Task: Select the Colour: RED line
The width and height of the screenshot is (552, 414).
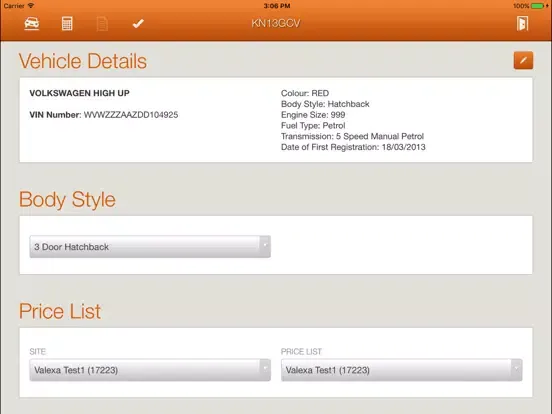Action: tap(305, 93)
